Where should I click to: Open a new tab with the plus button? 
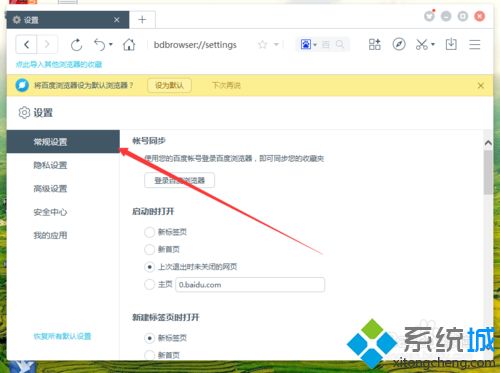[x=142, y=20]
